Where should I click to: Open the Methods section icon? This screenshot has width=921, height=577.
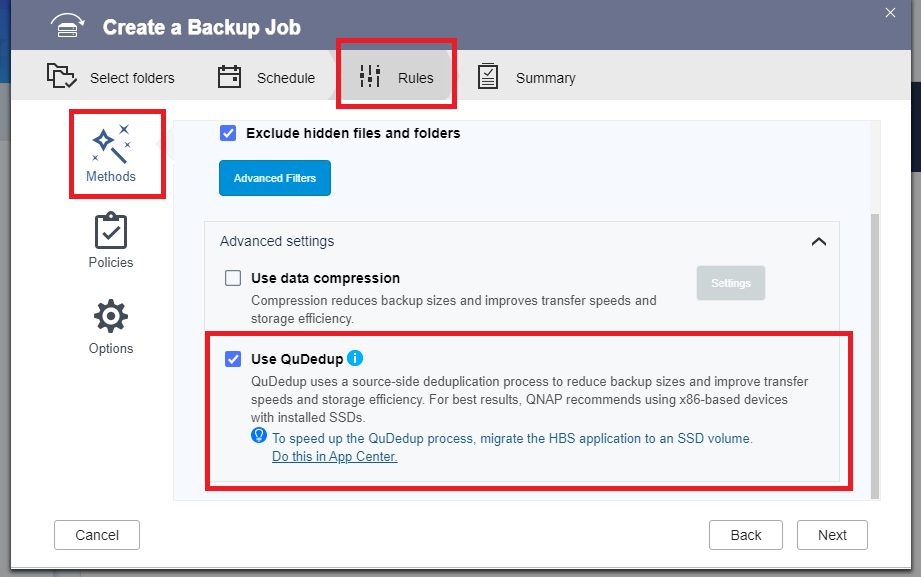pyautogui.click(x=111, y=144)
